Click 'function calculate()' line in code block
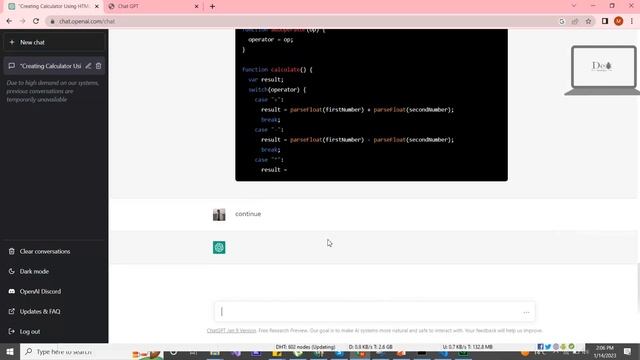Viewport: 640px width, 360px height. pyautogui.click(x=277, y=70)
